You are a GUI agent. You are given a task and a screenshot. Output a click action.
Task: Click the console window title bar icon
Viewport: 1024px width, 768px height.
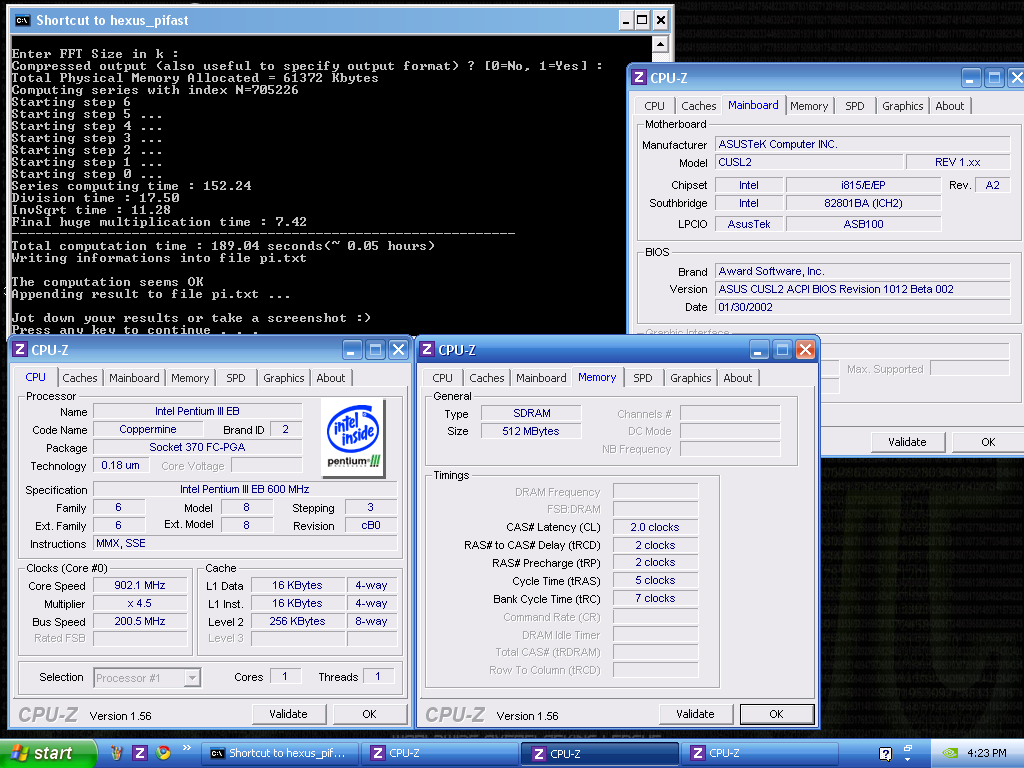pos(22,20)
